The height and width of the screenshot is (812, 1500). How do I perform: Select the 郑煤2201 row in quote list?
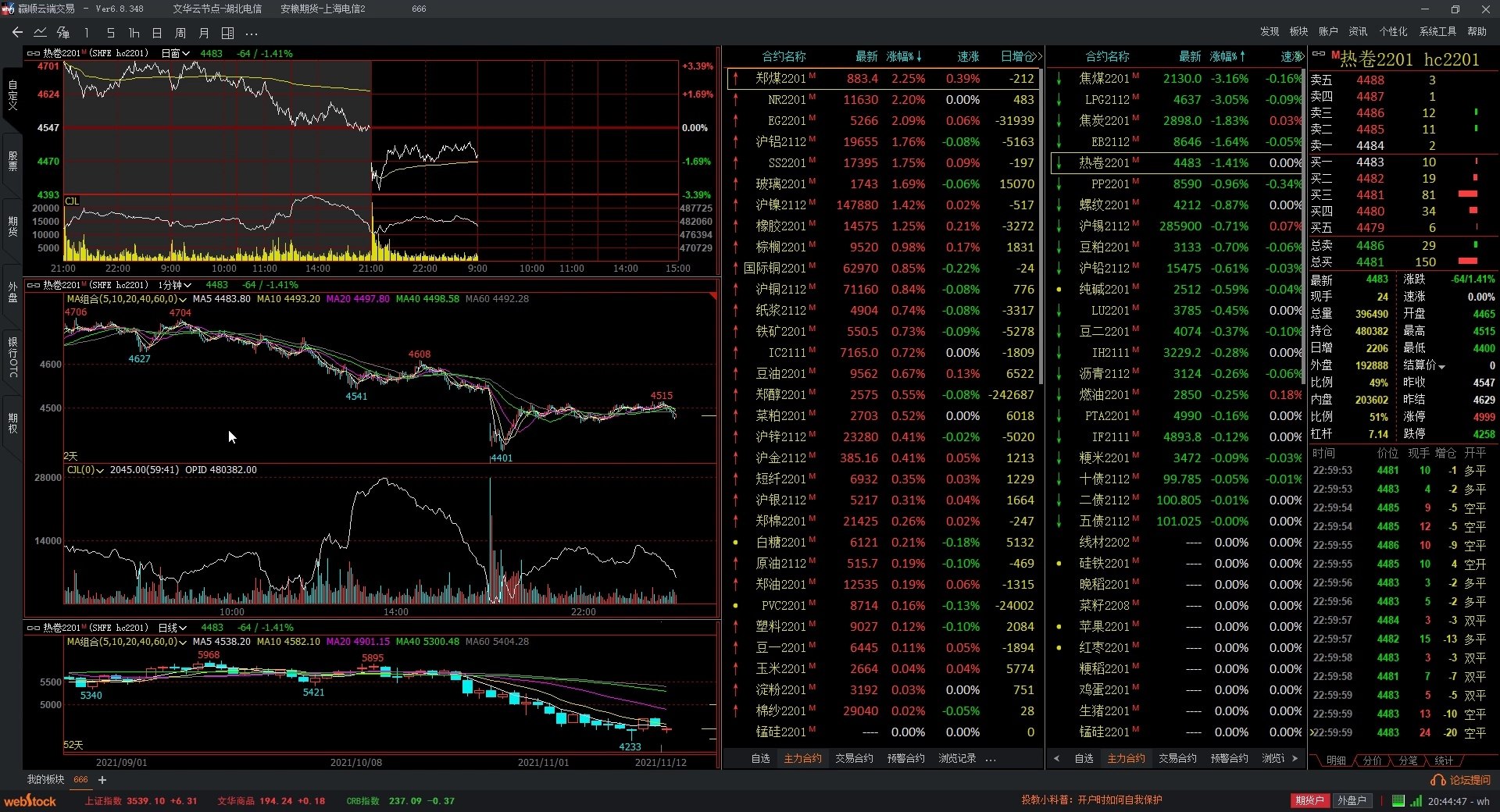(884, 78)
